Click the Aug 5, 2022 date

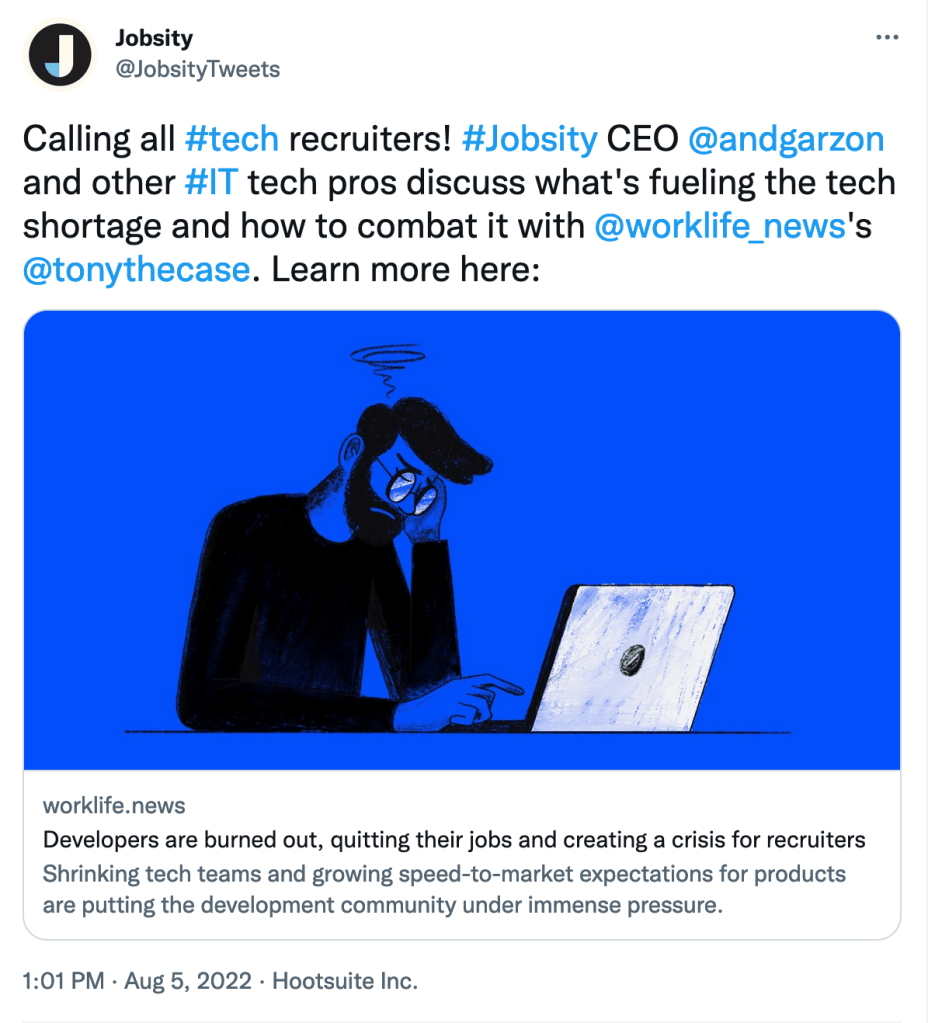(187, 981)
